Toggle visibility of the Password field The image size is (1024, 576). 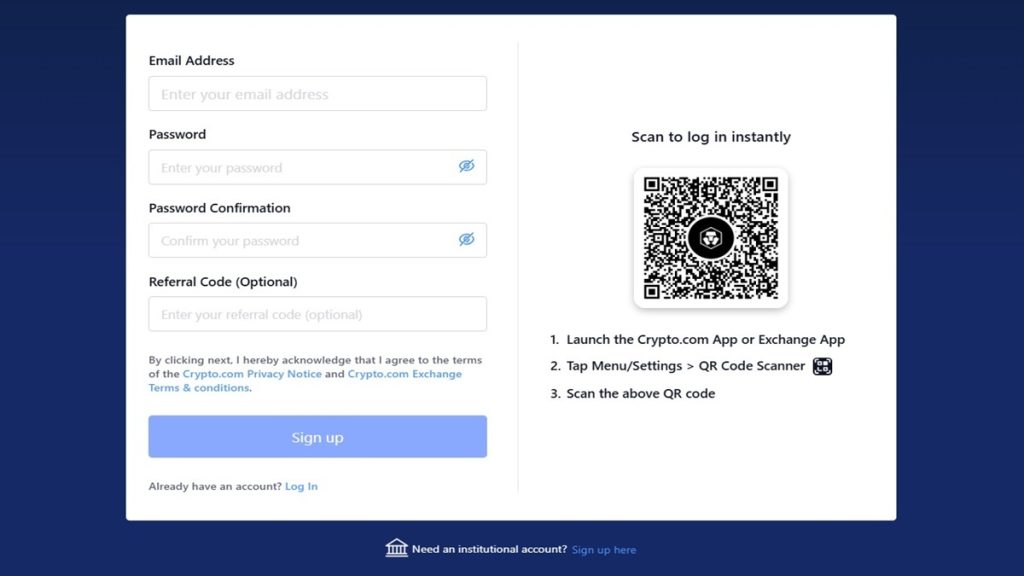tap(466, 167)
